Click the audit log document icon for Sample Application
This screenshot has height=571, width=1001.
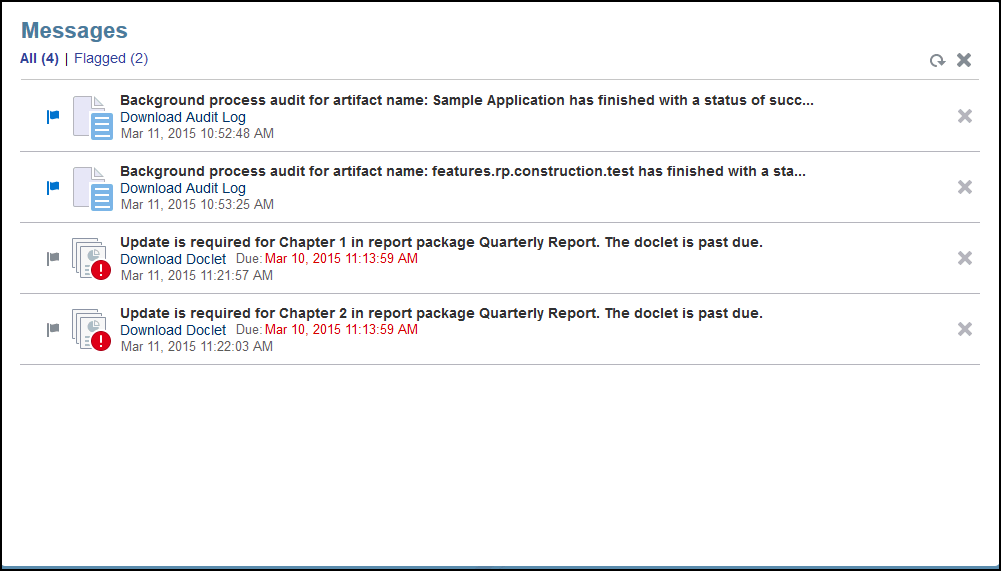[93, 118]
